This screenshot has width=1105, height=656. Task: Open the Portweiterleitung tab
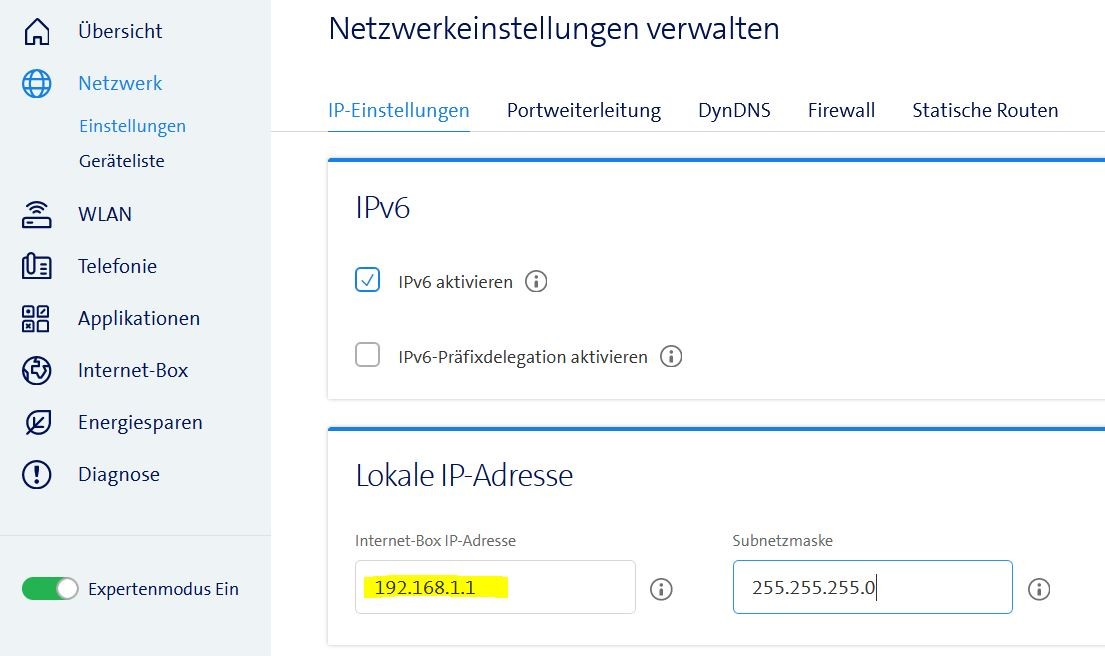point(584,110)
